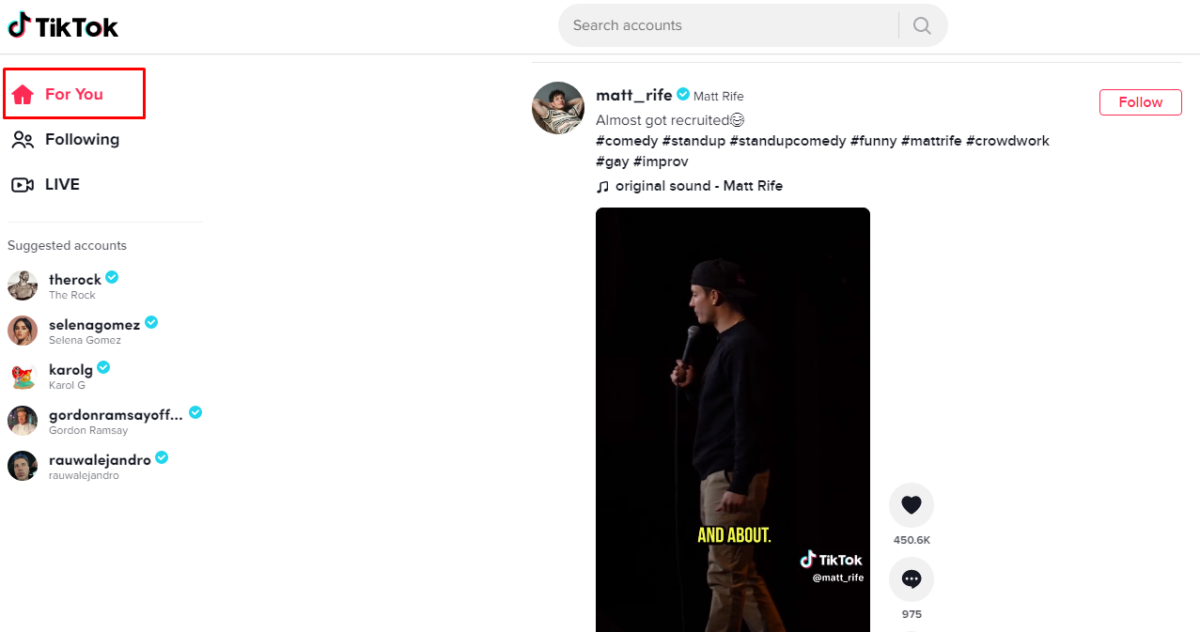The image size is (1200, 632).
Task: Click Selena Gomez's avatar icon
Action: (x=23, y=331)
